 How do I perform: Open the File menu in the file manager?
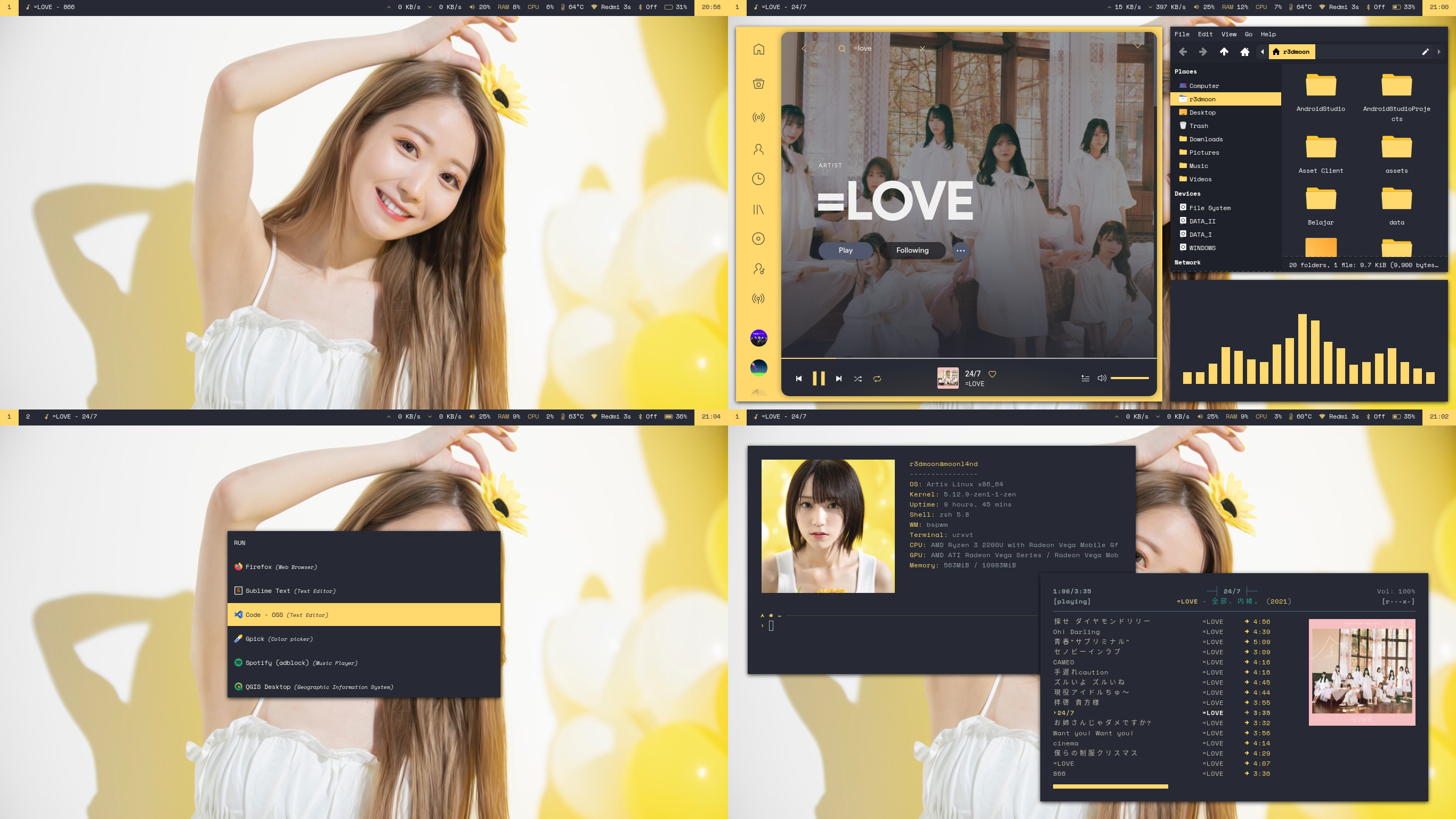(x=1182, y=34)
